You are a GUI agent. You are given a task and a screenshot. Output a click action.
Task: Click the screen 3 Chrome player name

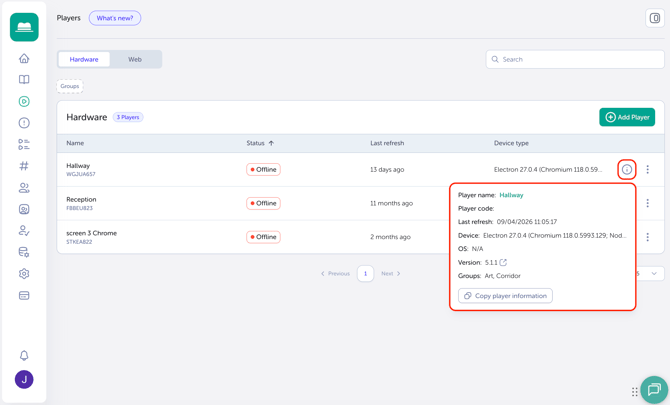(91, 233)
